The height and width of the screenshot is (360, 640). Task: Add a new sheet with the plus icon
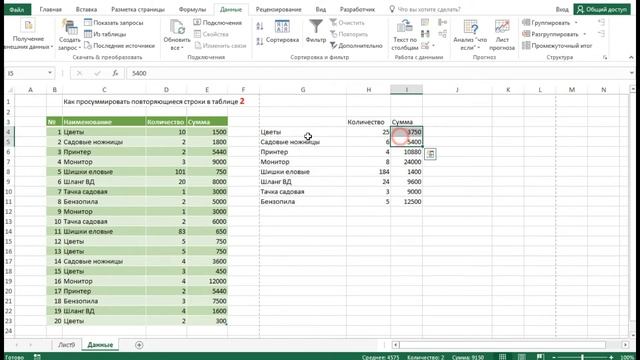pyautogui.click(x=139, y=345)
